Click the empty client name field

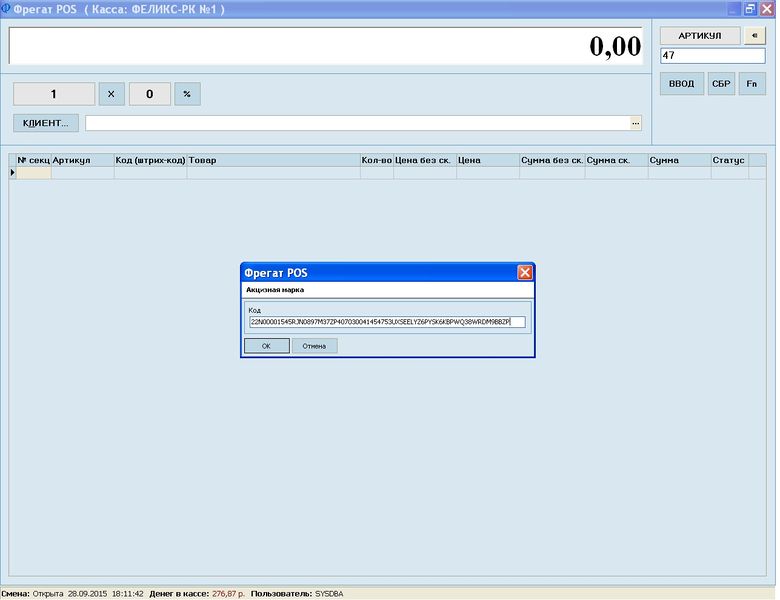pyautogui.click(x=358, y=123)
